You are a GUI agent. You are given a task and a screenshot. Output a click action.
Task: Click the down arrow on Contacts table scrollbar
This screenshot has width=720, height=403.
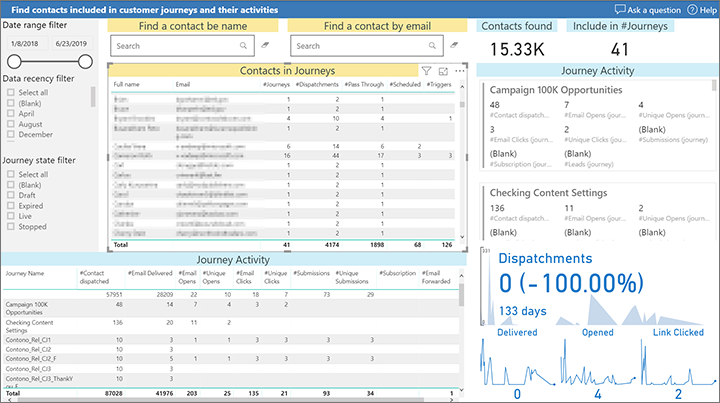pyautogui.click(x=462, y=237)
